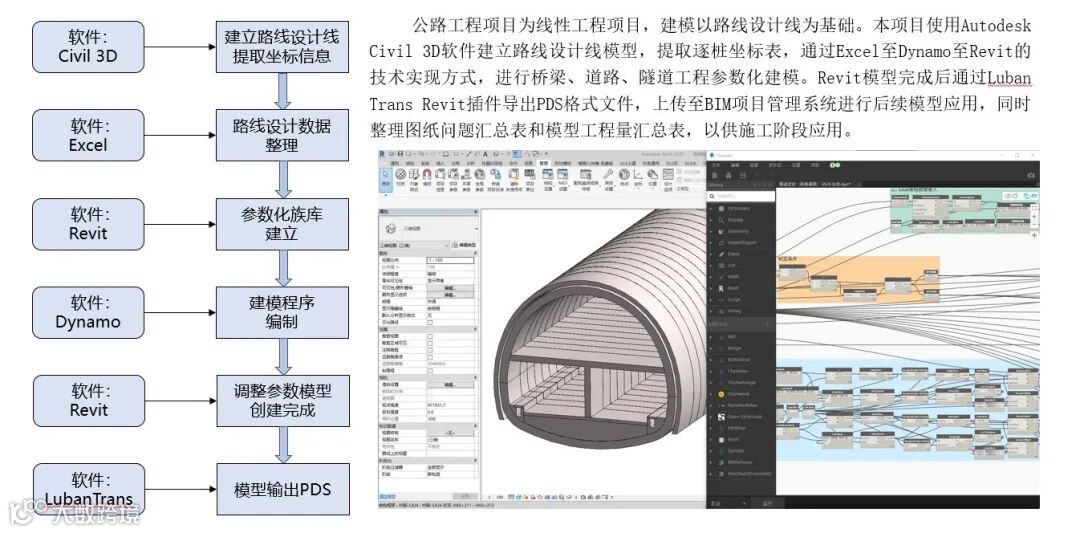Click Dynamo export image camera icon
The width and height of the screenshot is (1080, 533).
point(1031,175)
